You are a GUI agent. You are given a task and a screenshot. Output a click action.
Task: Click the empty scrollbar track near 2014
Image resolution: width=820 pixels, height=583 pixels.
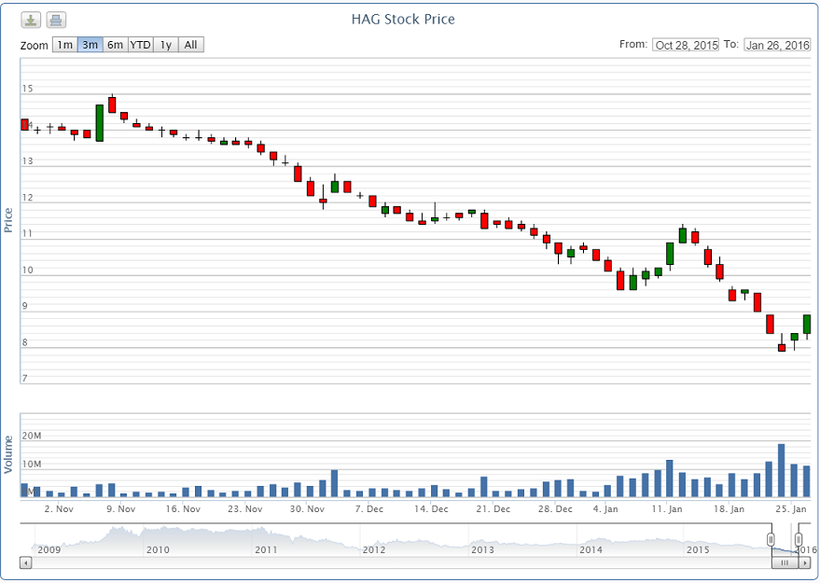590,563
